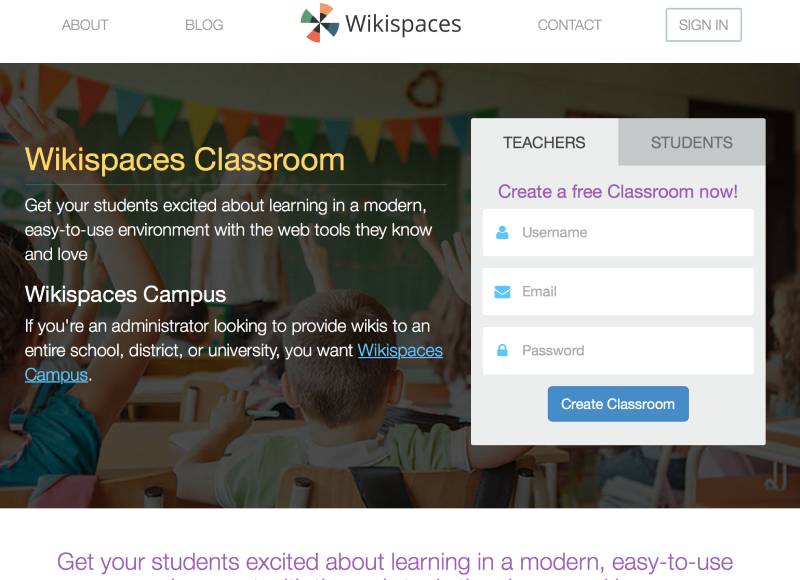
Task: Switch to the STUDENTS tab
Action: 691,142
